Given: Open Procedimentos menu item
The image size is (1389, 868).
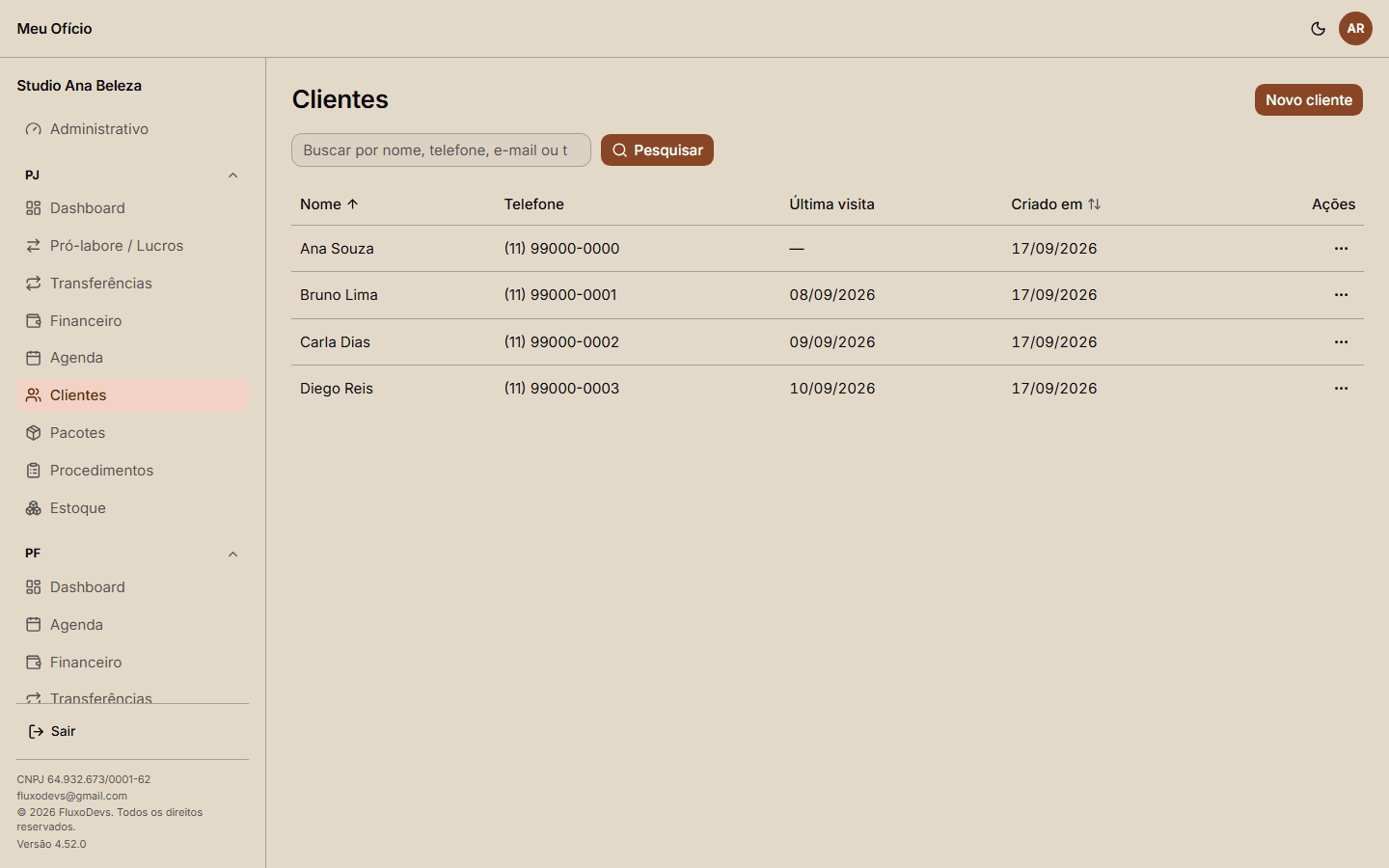Looking at the screenshot, I should (133, 471).
